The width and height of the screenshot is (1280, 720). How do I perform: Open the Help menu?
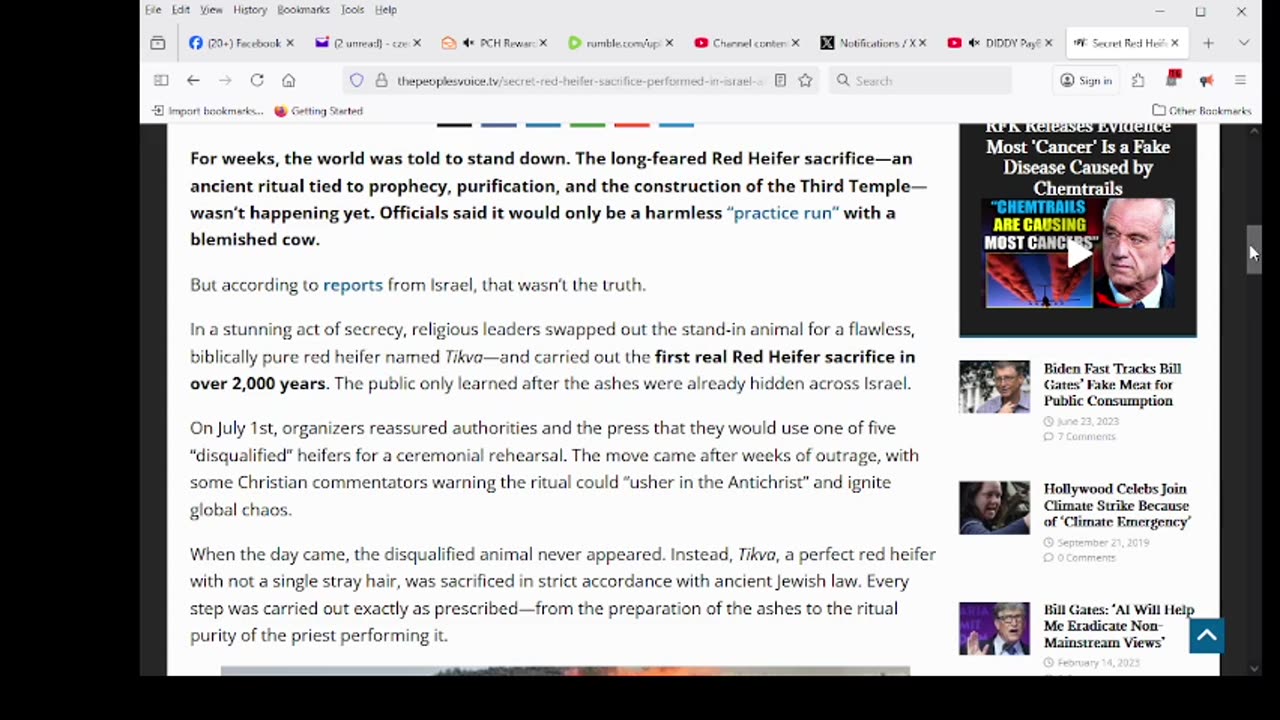point(386,10)
